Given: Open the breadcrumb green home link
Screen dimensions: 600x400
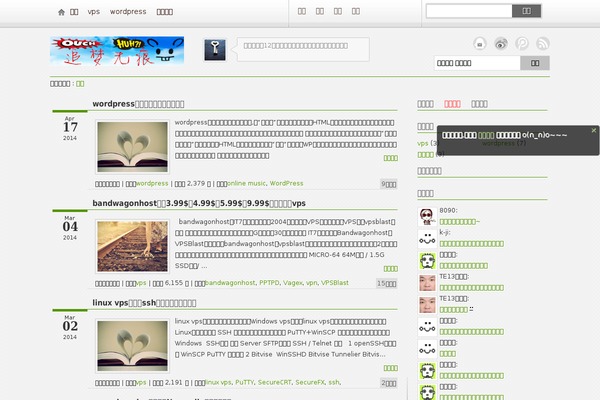Looking at the screenshot, I should [x=80, y=84].
